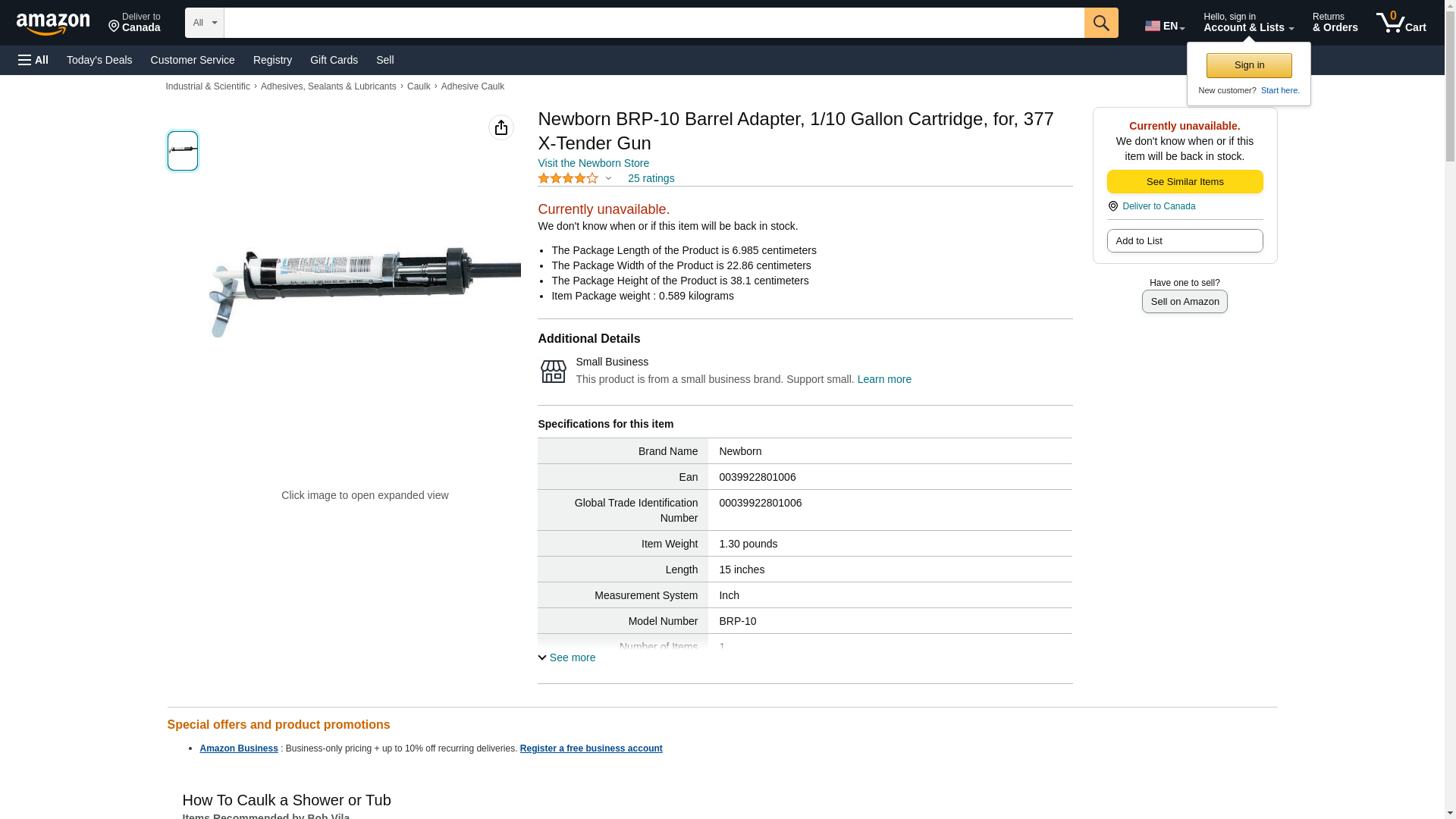
Task: Click the share icon on product image
Action: tap(500, 127)
